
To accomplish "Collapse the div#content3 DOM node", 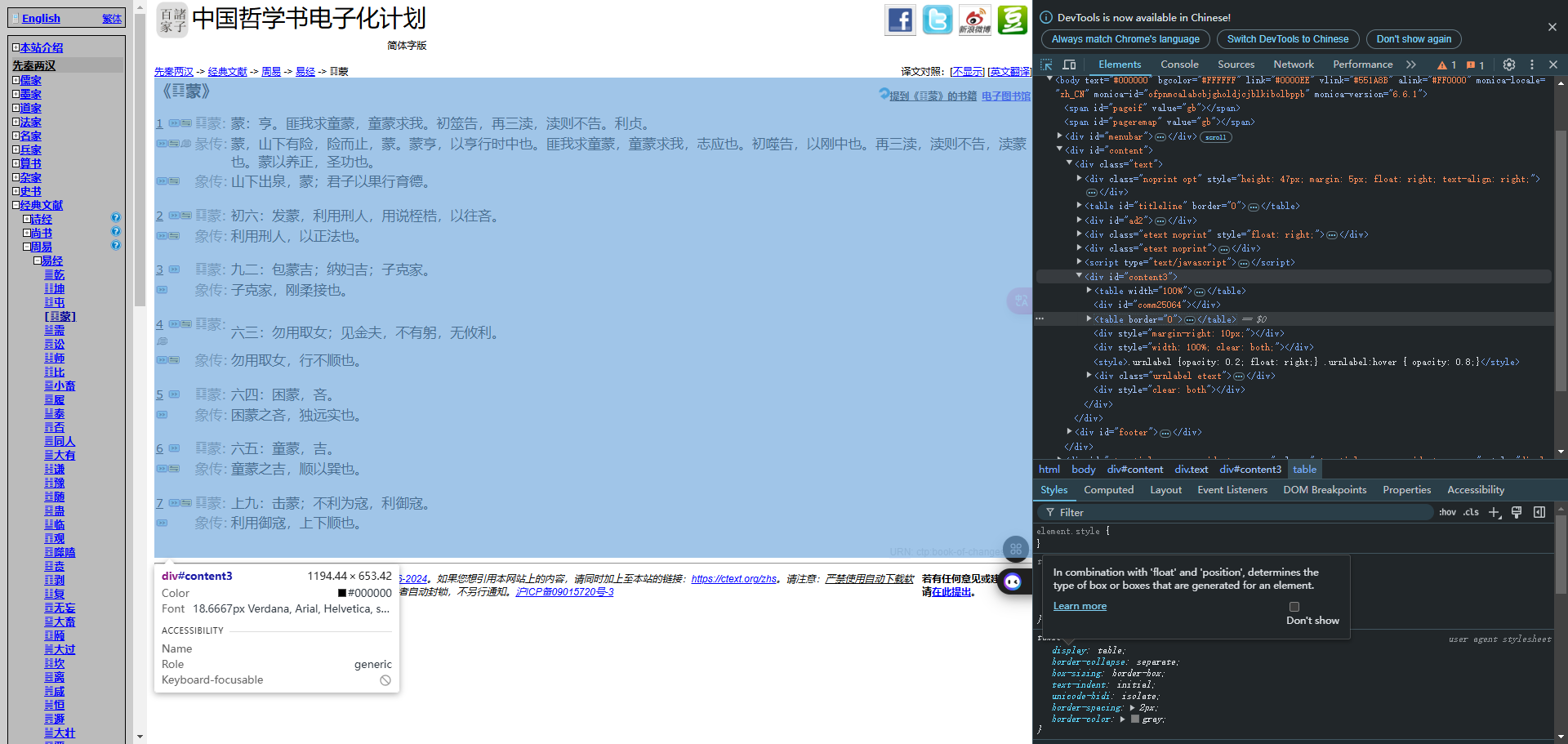I will click(1079, 276).
